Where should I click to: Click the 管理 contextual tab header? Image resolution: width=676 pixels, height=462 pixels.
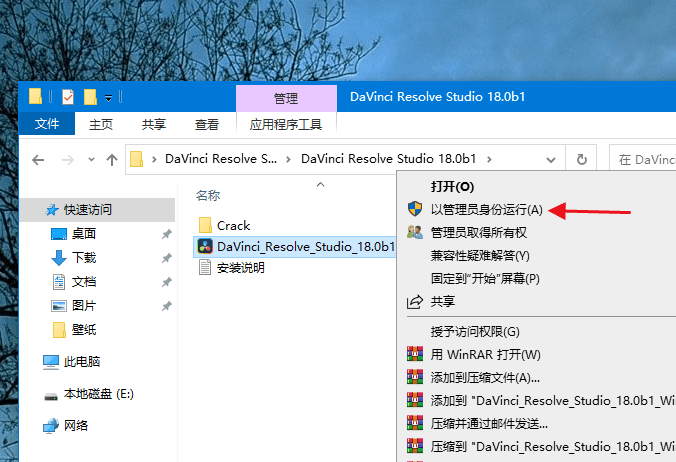click(x=286, y=98)
